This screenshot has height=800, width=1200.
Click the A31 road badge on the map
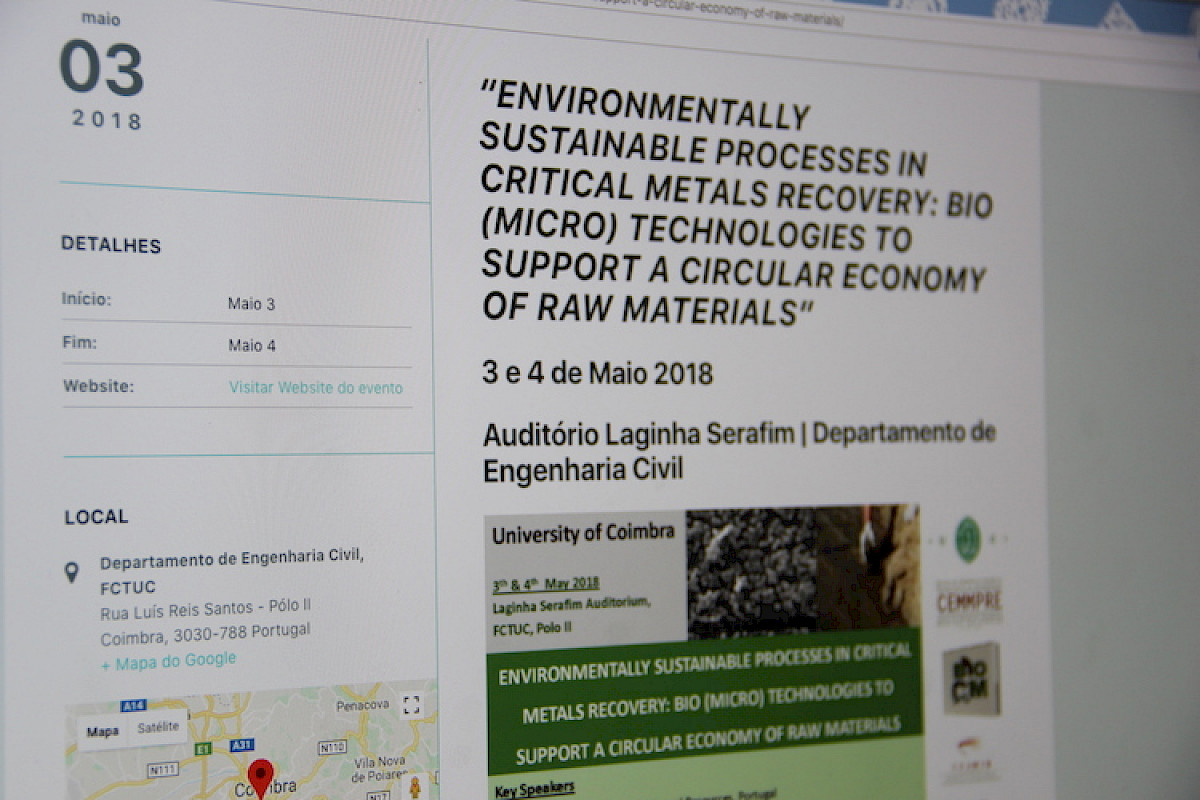[x=242, y=744]
